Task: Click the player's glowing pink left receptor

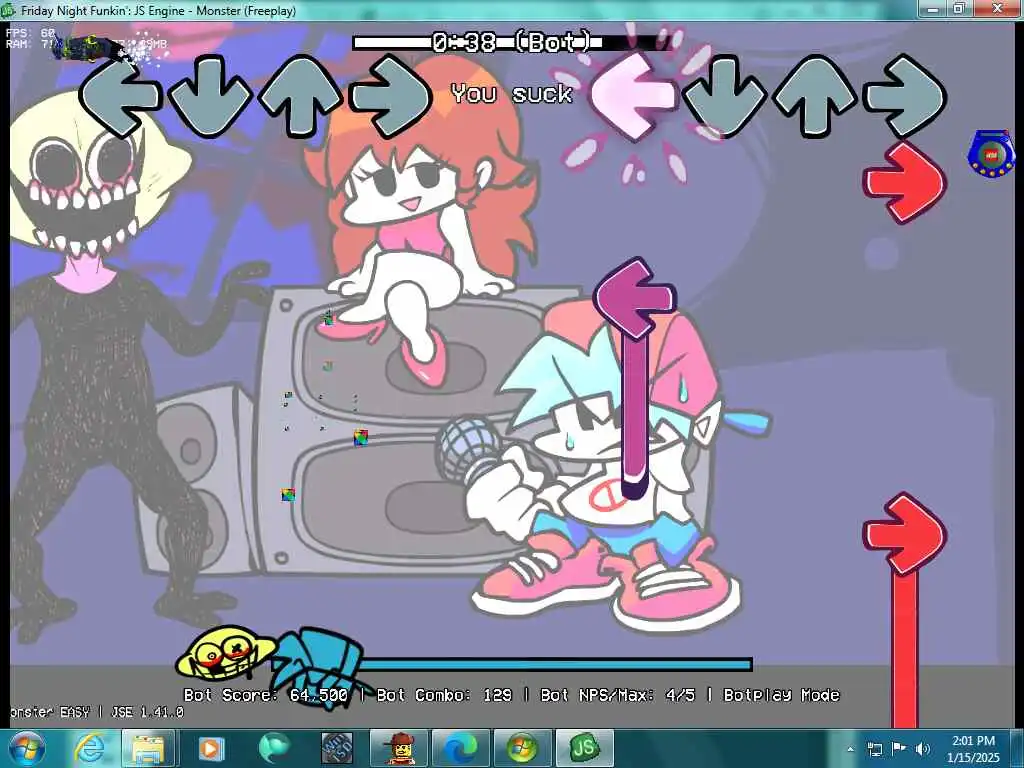Action: pos(632,96)
